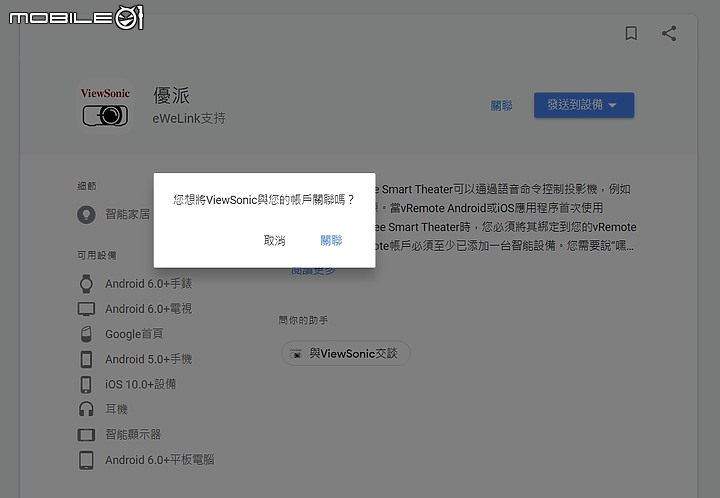The height and width of the screenshot is (498, 720).
Task: Click the share icon at top right
Action: [x=669, y=33]
